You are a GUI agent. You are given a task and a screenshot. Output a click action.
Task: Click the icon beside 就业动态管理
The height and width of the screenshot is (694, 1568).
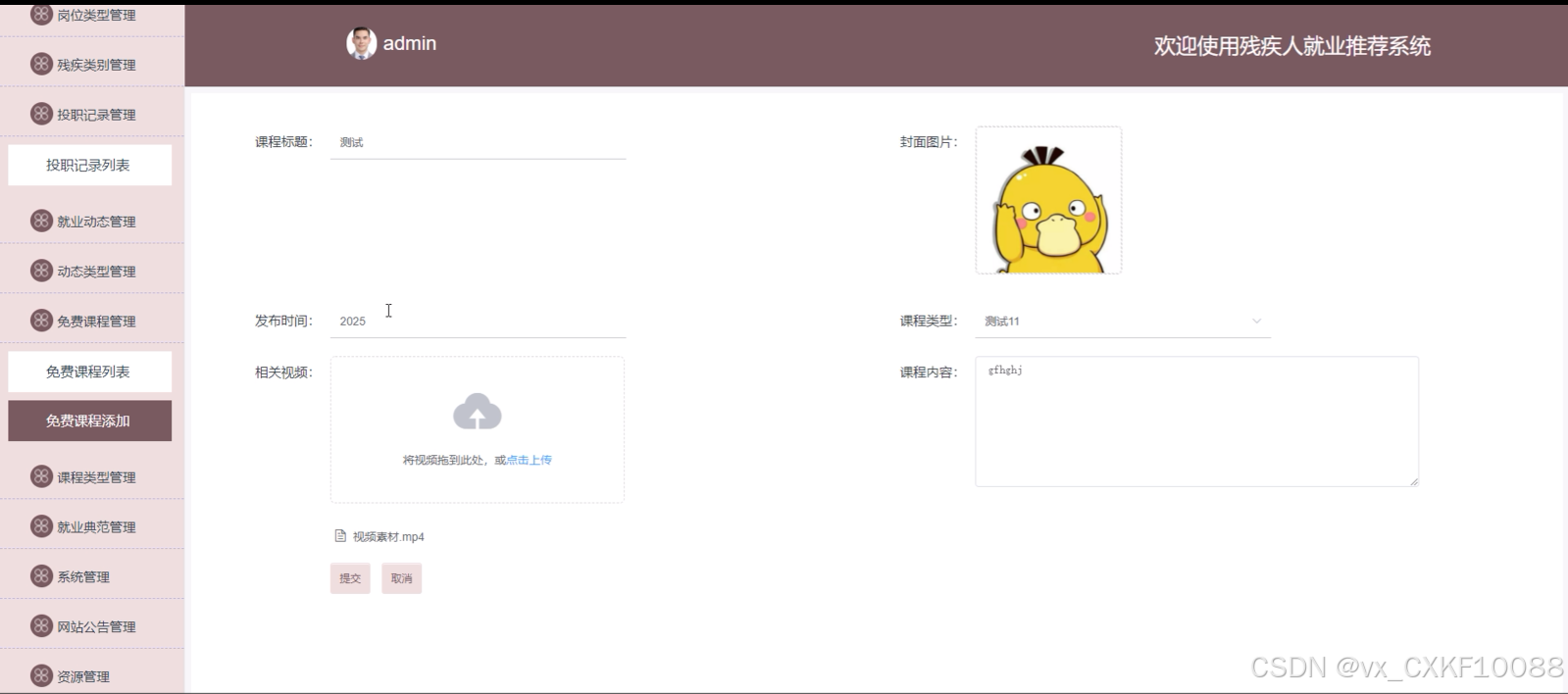(x=41, y=221)
